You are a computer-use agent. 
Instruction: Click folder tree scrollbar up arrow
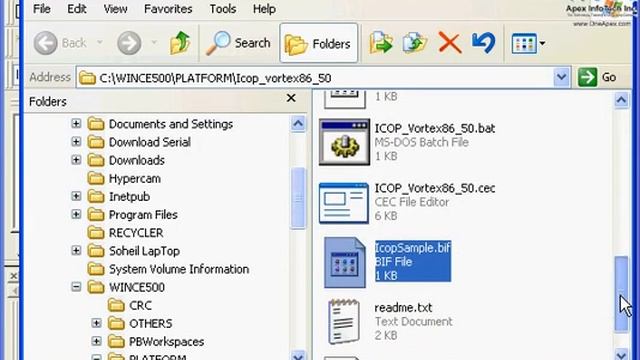point(298,124)
